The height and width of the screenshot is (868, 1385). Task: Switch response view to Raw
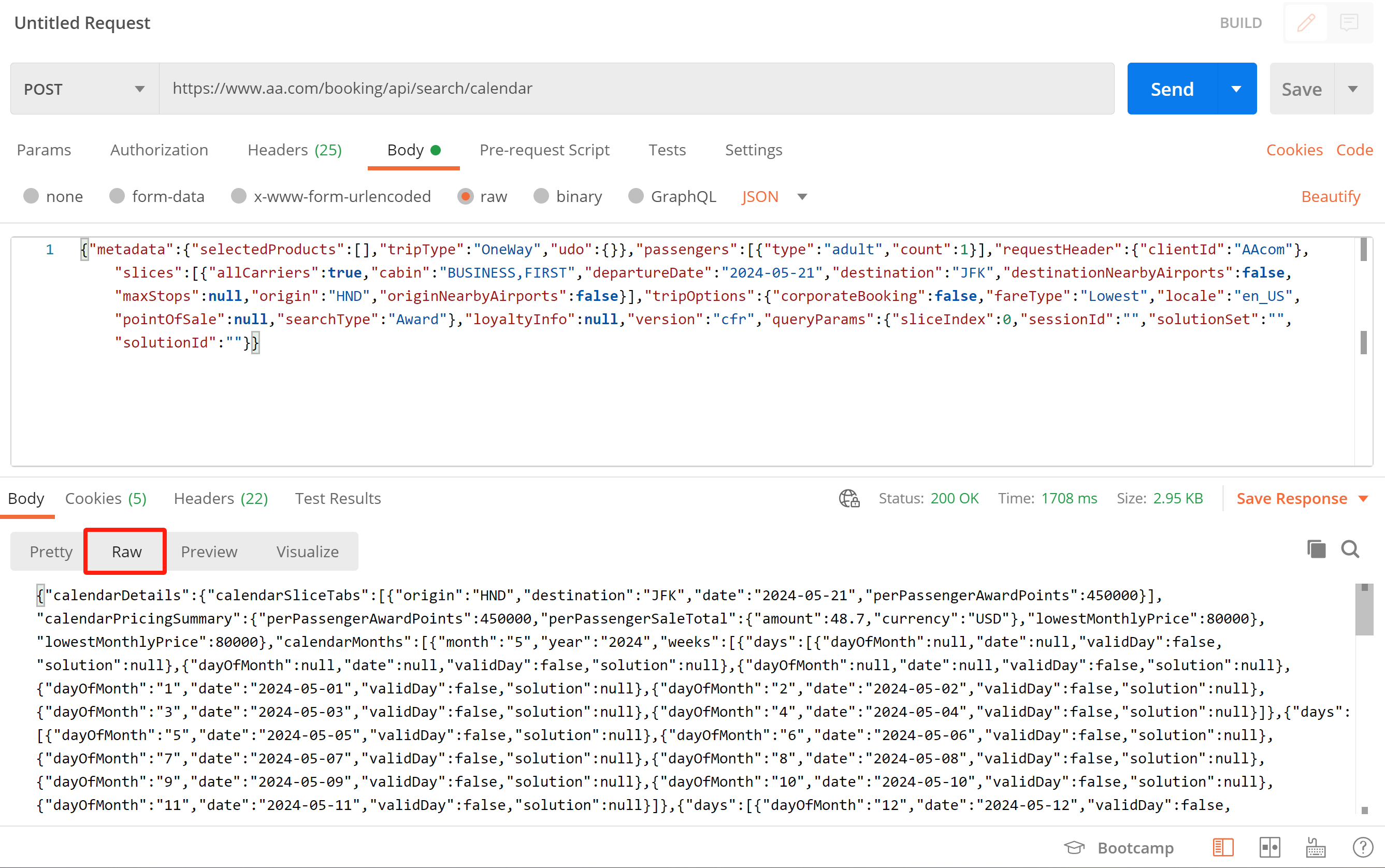(126, 551)
